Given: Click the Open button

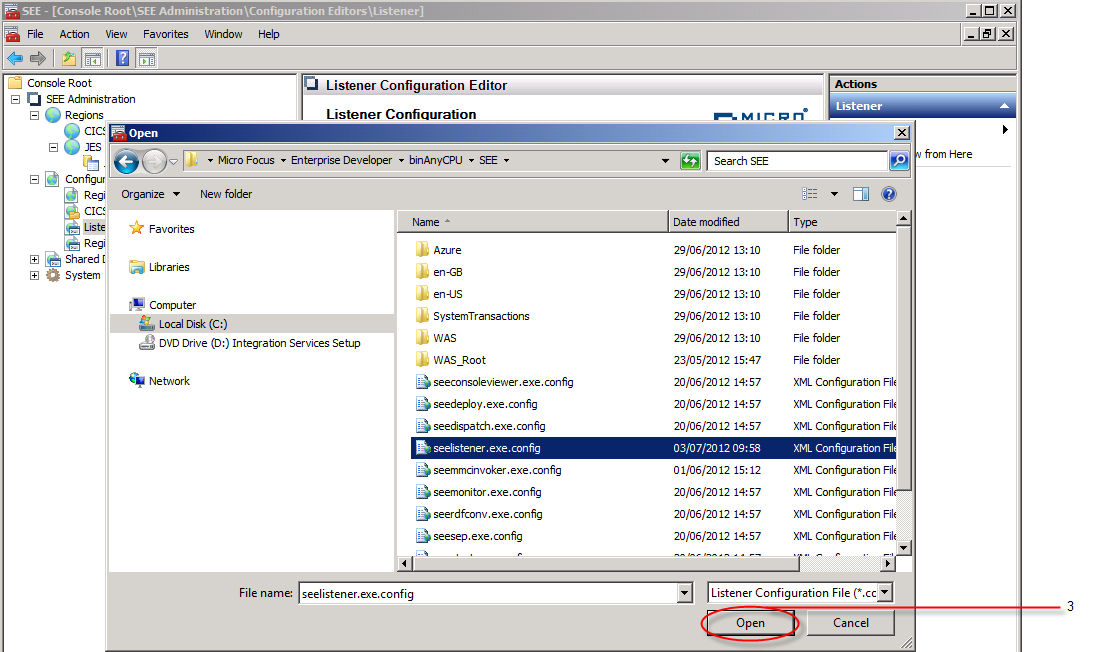Looking at the screenshot, I should coord(750,623).
